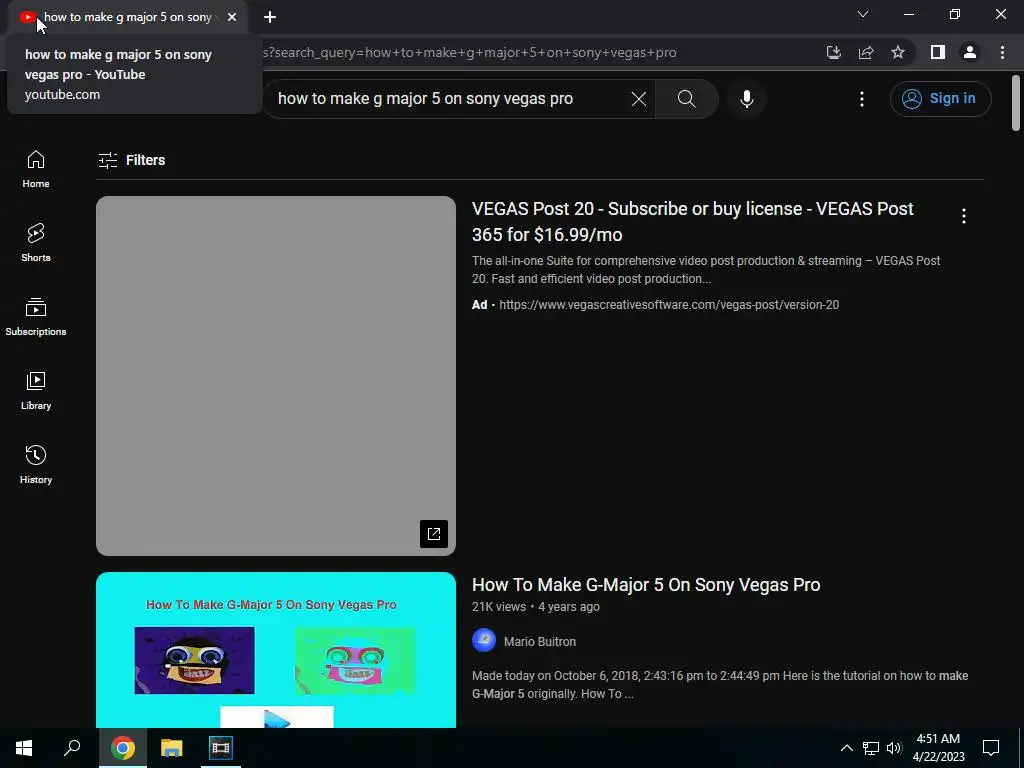Open the Chrome three-dot menu
Image resolution: width=1024 pixels, height=768 pixels.
point(1002,52)
